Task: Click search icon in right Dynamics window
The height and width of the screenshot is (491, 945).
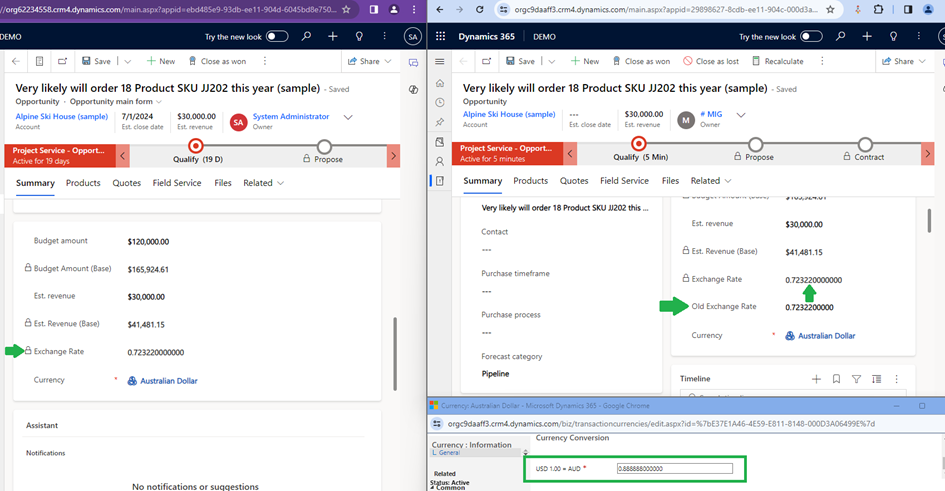Action: point(840,36)
